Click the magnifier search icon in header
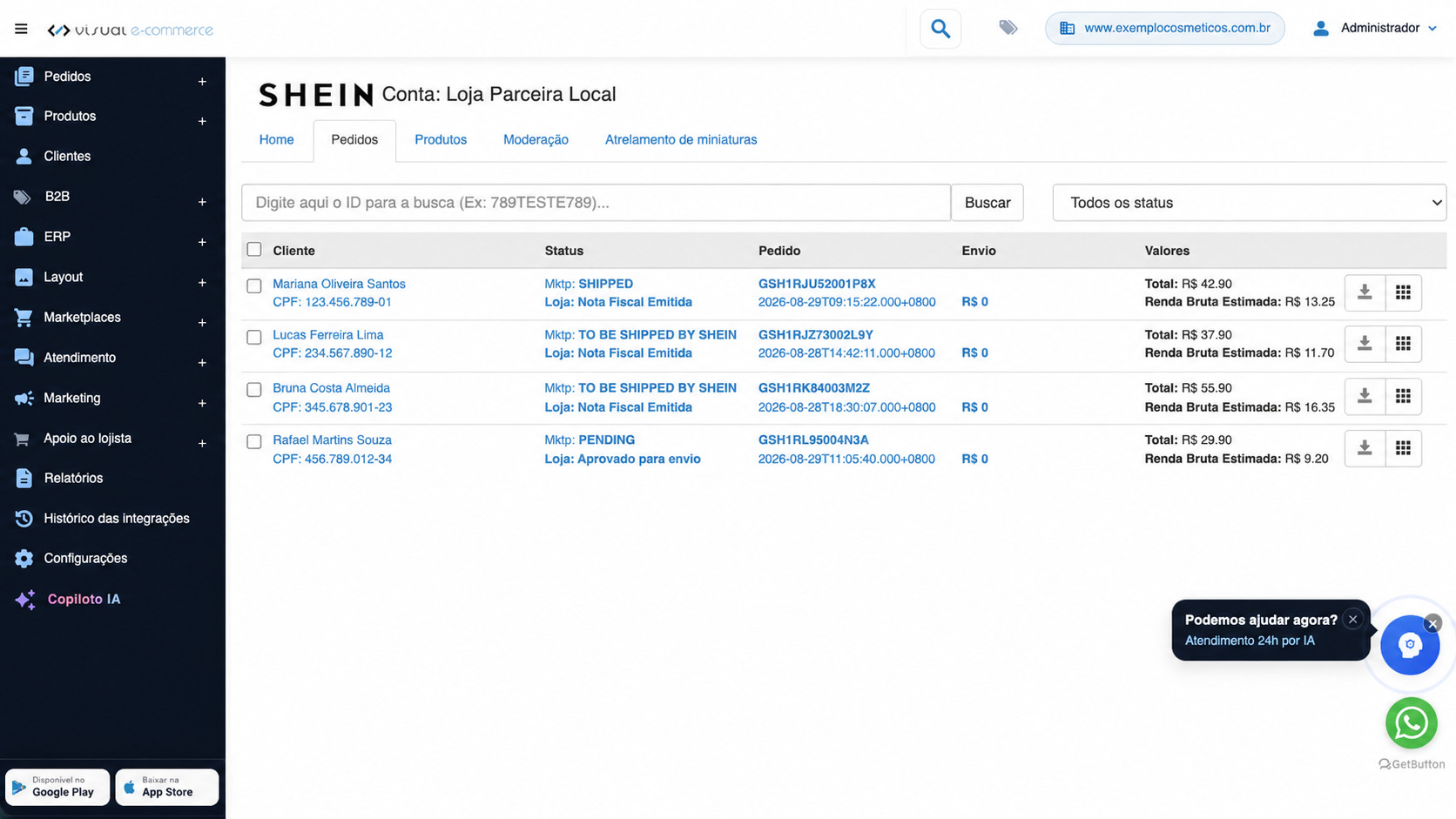This screenshot has height=819, width=1456. pyautogui.click(x=940, y=29)
